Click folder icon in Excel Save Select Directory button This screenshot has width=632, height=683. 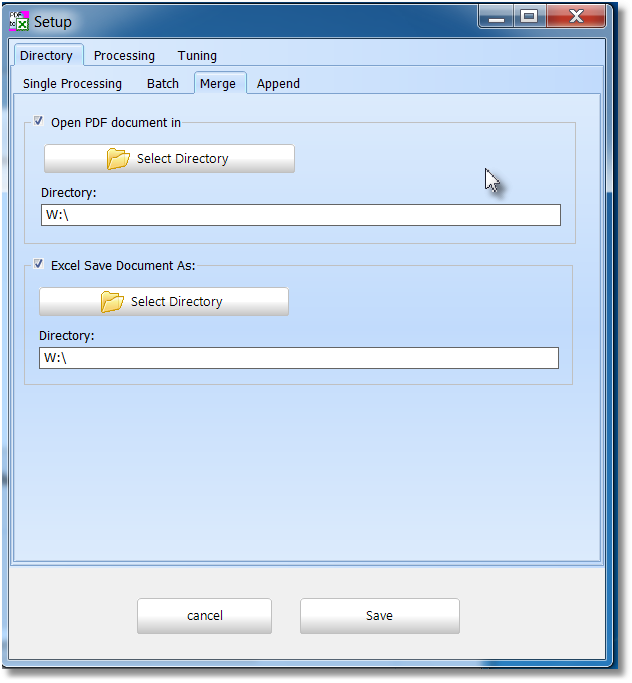pyautogui.click(x=112, y=302)
